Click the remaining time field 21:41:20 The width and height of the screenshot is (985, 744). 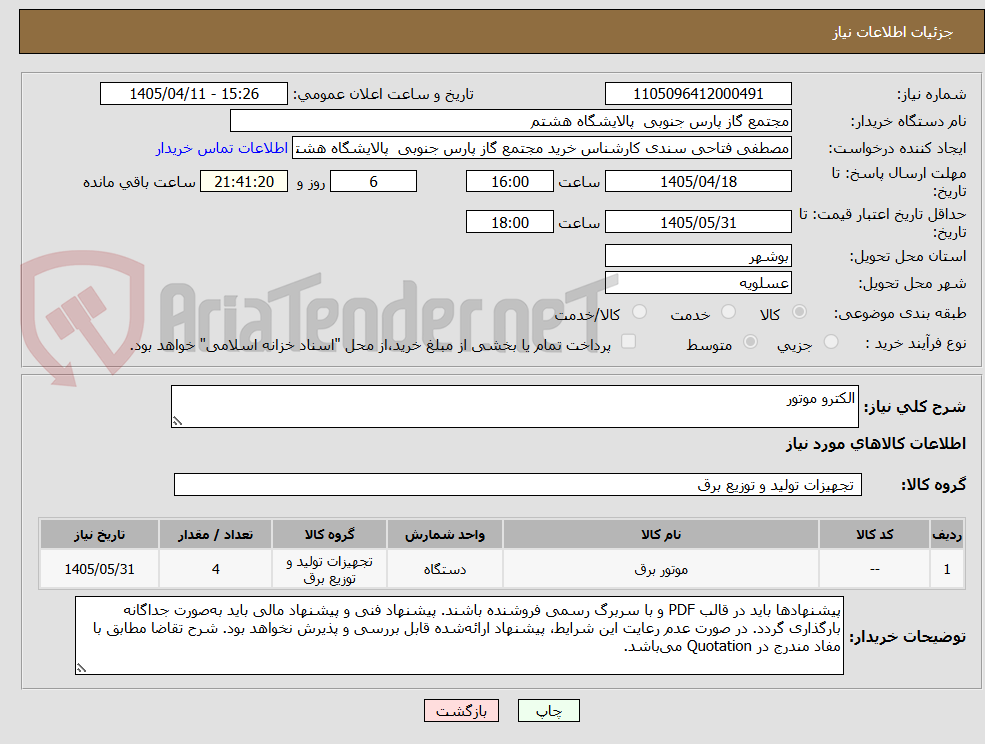(x=244, y=182)
